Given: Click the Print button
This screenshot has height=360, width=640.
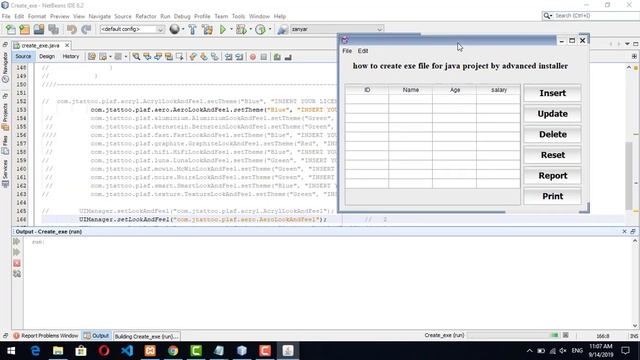Looking at the screenshot, I should [x=552, y=196].
